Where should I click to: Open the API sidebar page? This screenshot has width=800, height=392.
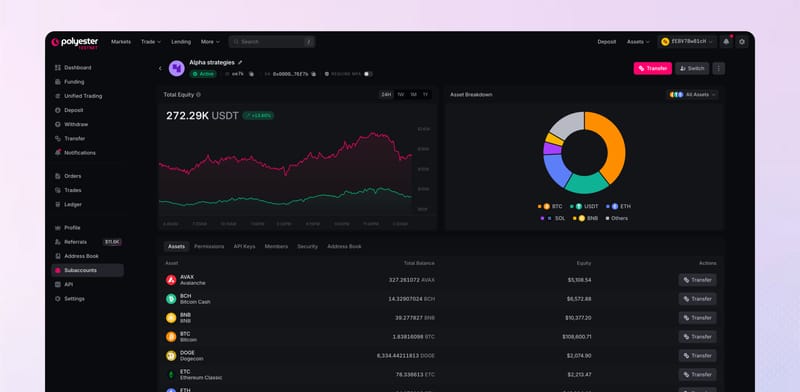click(x=87, y=284)
